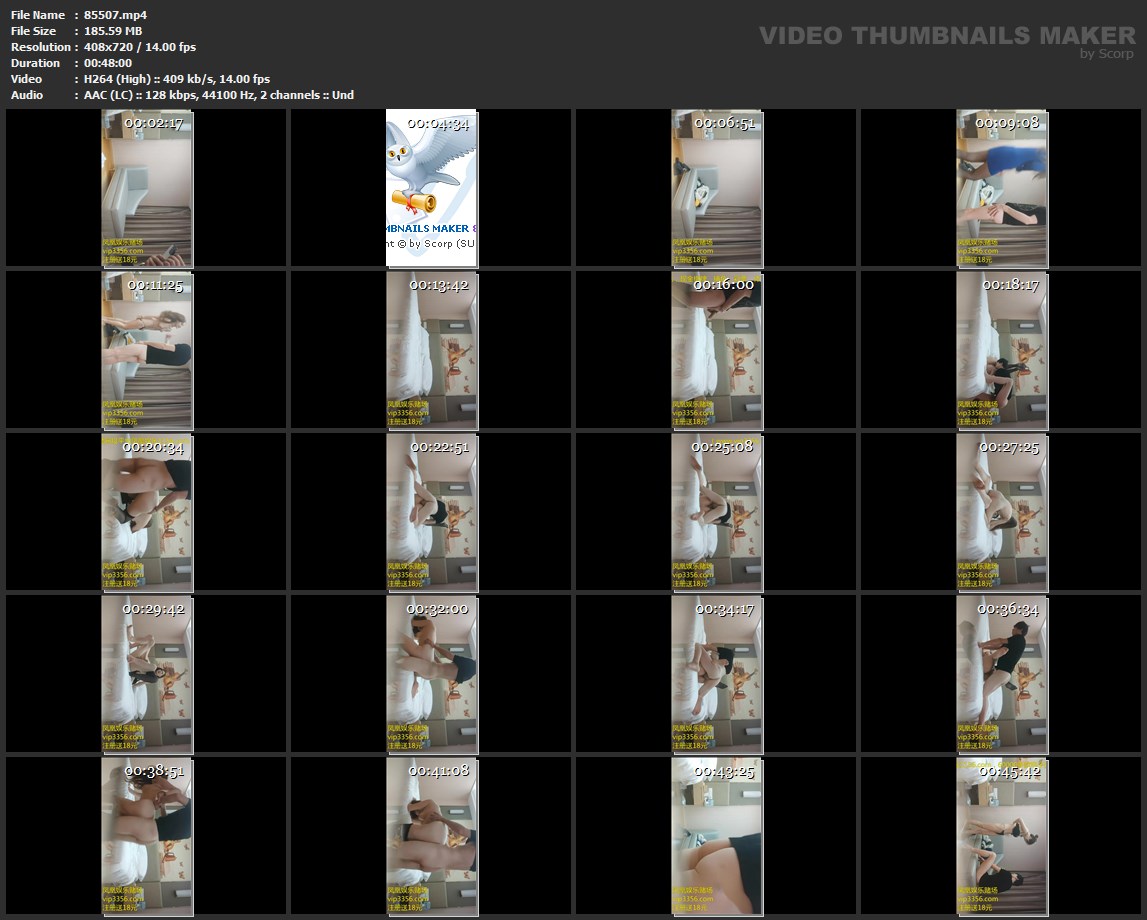Screen dimensions: 1147x920
Task: Open the frame stamped 00:32:00
Action: coord(431,674)
